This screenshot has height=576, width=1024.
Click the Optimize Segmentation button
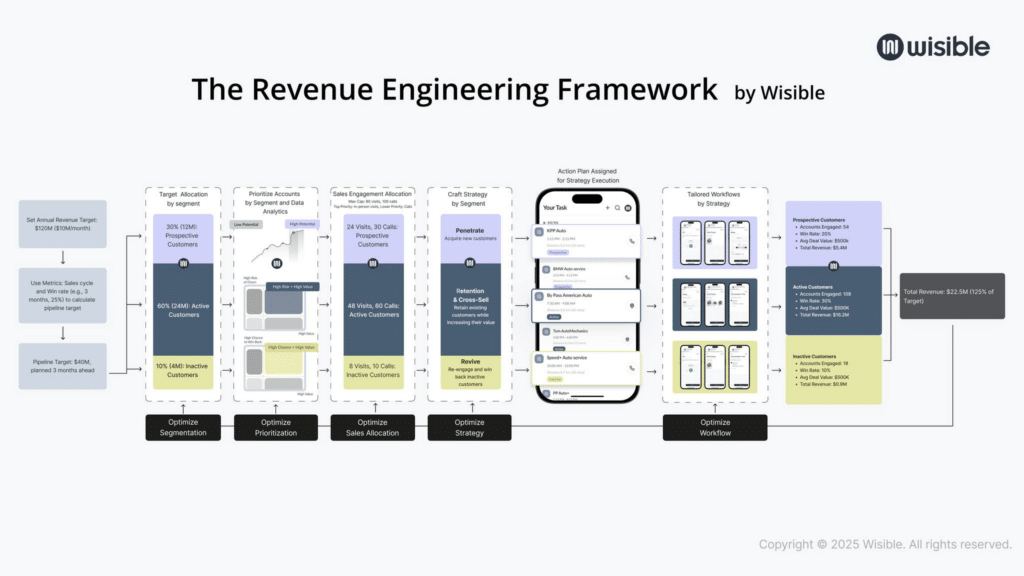183,428
